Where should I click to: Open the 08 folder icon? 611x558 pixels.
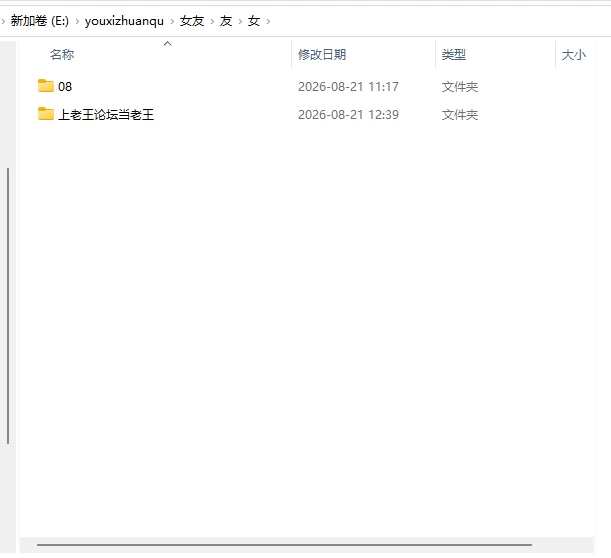(46, 86)
